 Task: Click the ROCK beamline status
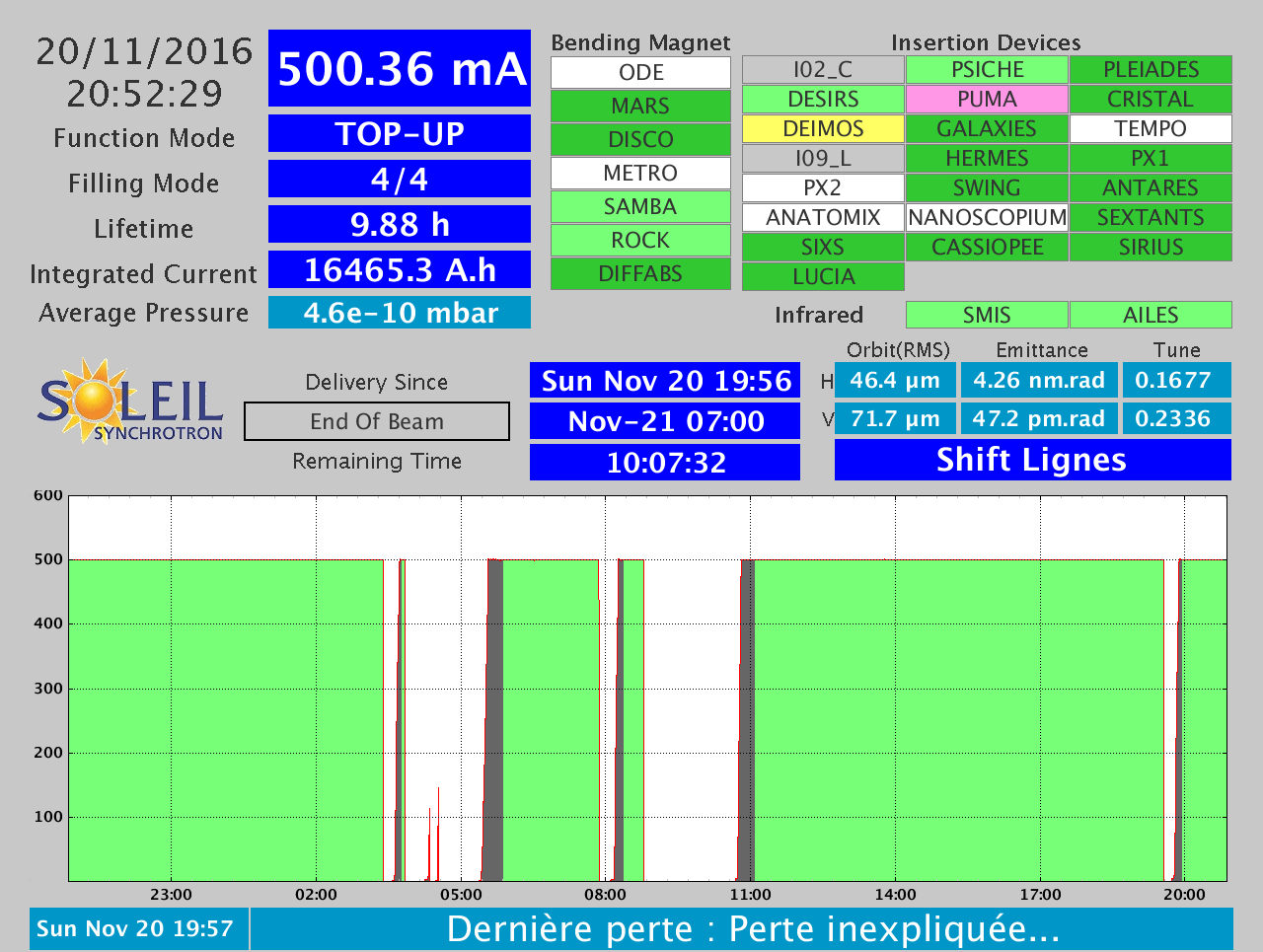tap(640, 240)
